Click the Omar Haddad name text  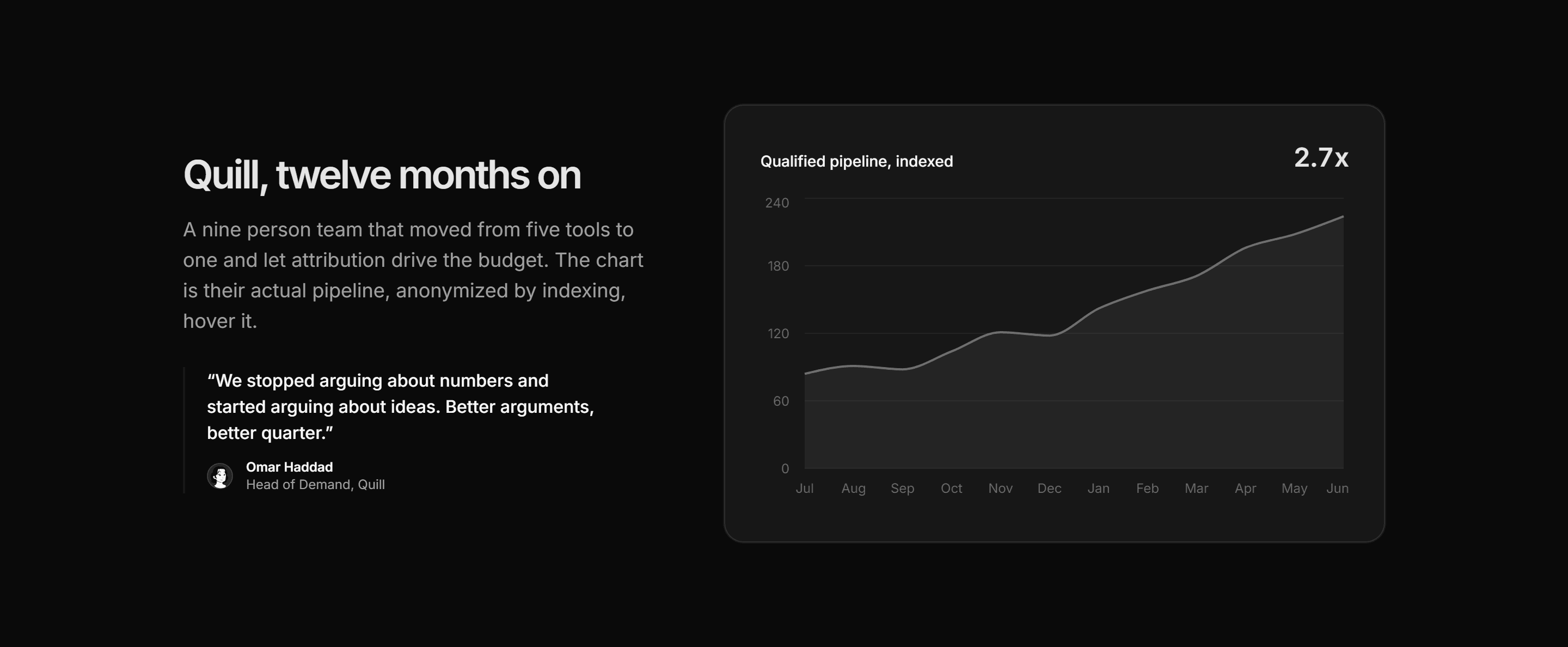[x=289, y=467]
